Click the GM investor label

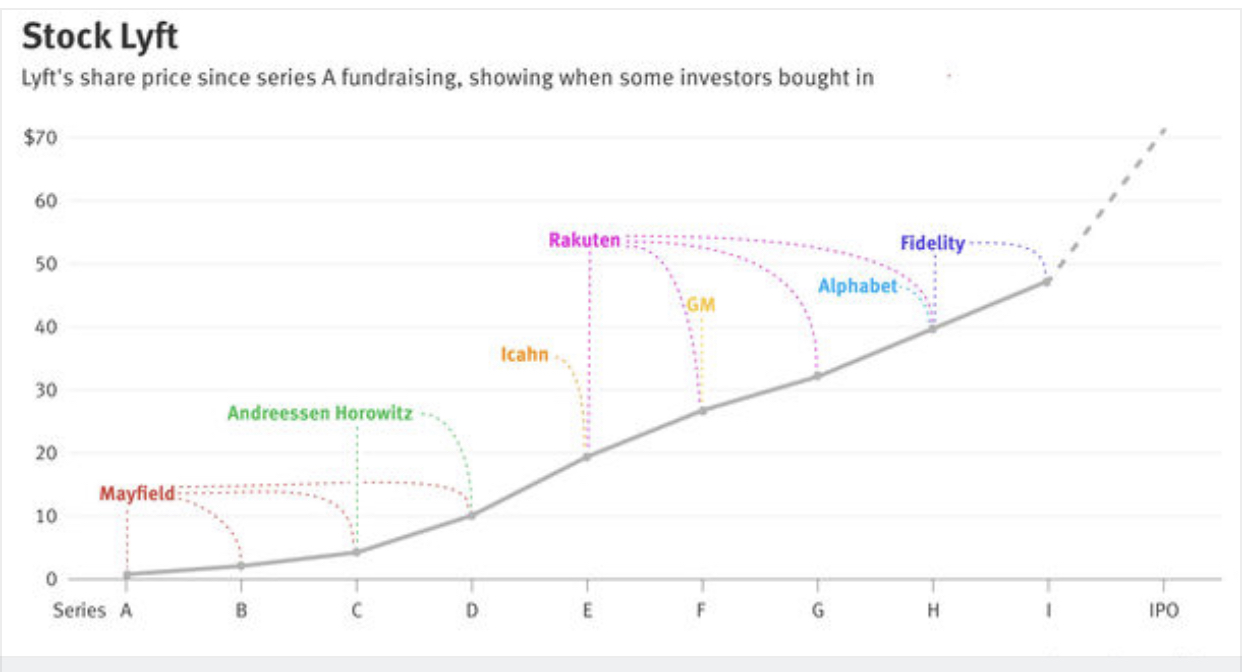(701, 304)
